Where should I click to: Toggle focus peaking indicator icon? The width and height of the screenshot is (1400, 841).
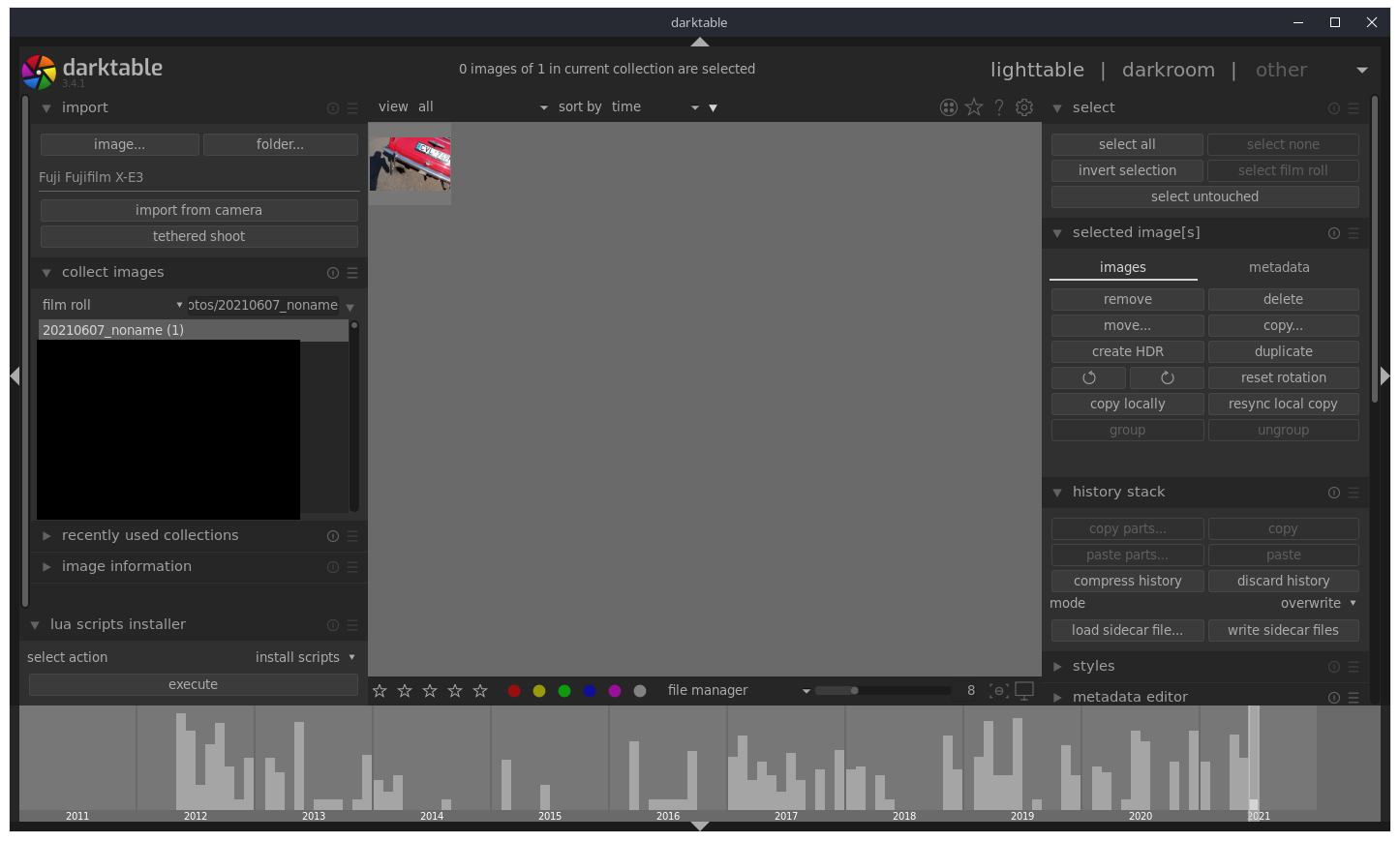998,690
